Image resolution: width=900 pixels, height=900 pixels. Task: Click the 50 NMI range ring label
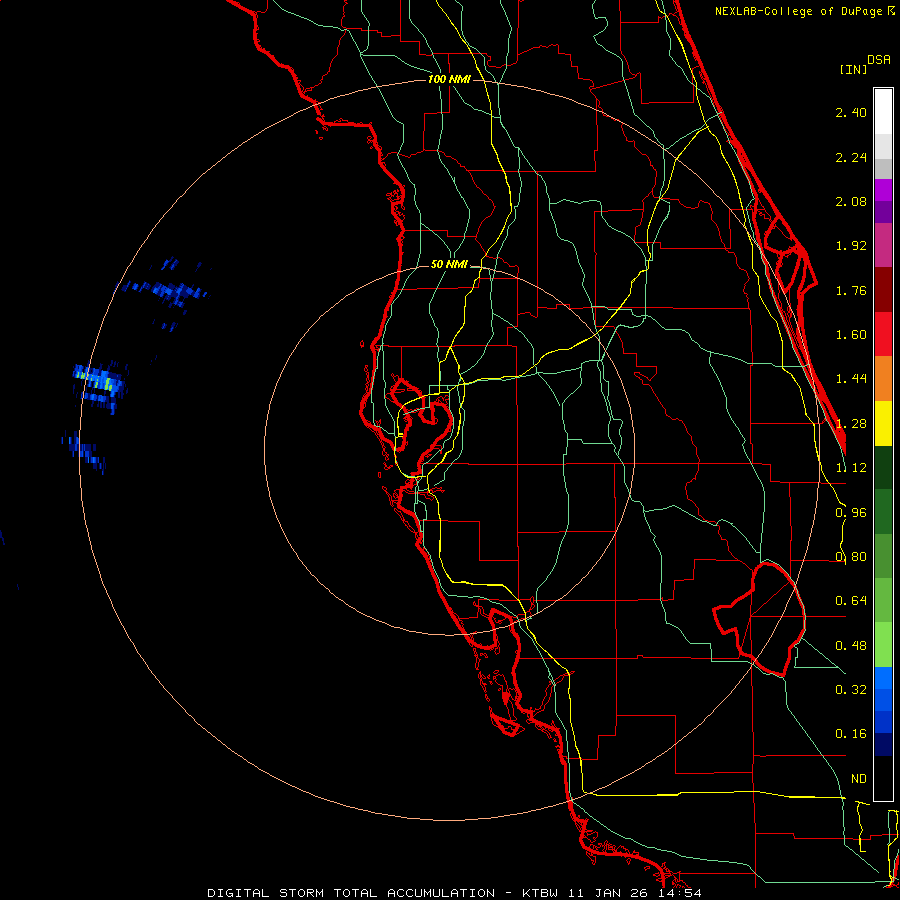449,265
